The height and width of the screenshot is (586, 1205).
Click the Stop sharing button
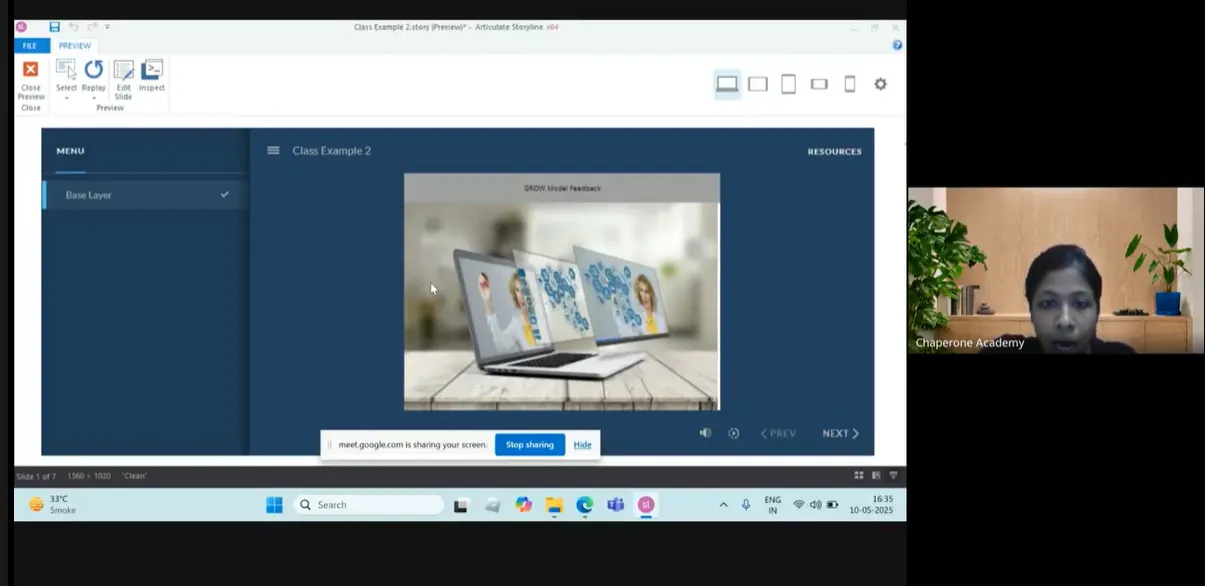coord(529,445)
